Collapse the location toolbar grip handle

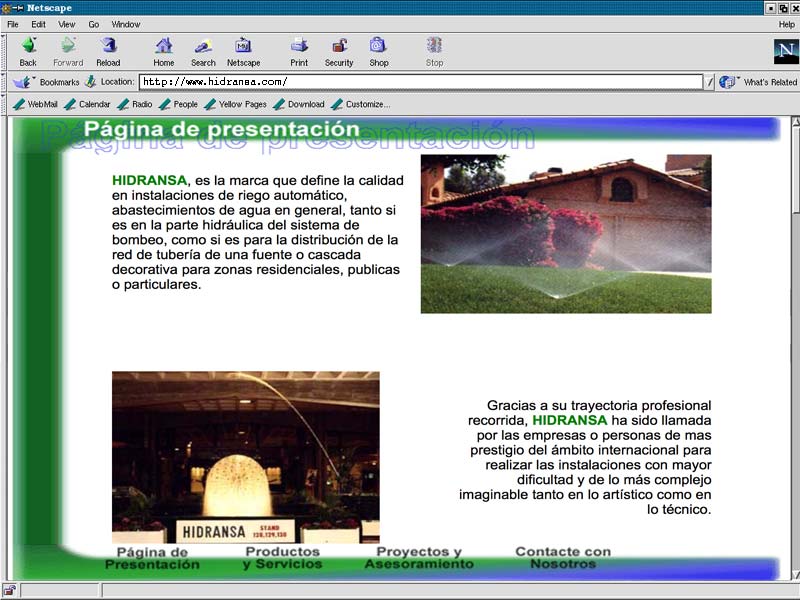point(4,82)
